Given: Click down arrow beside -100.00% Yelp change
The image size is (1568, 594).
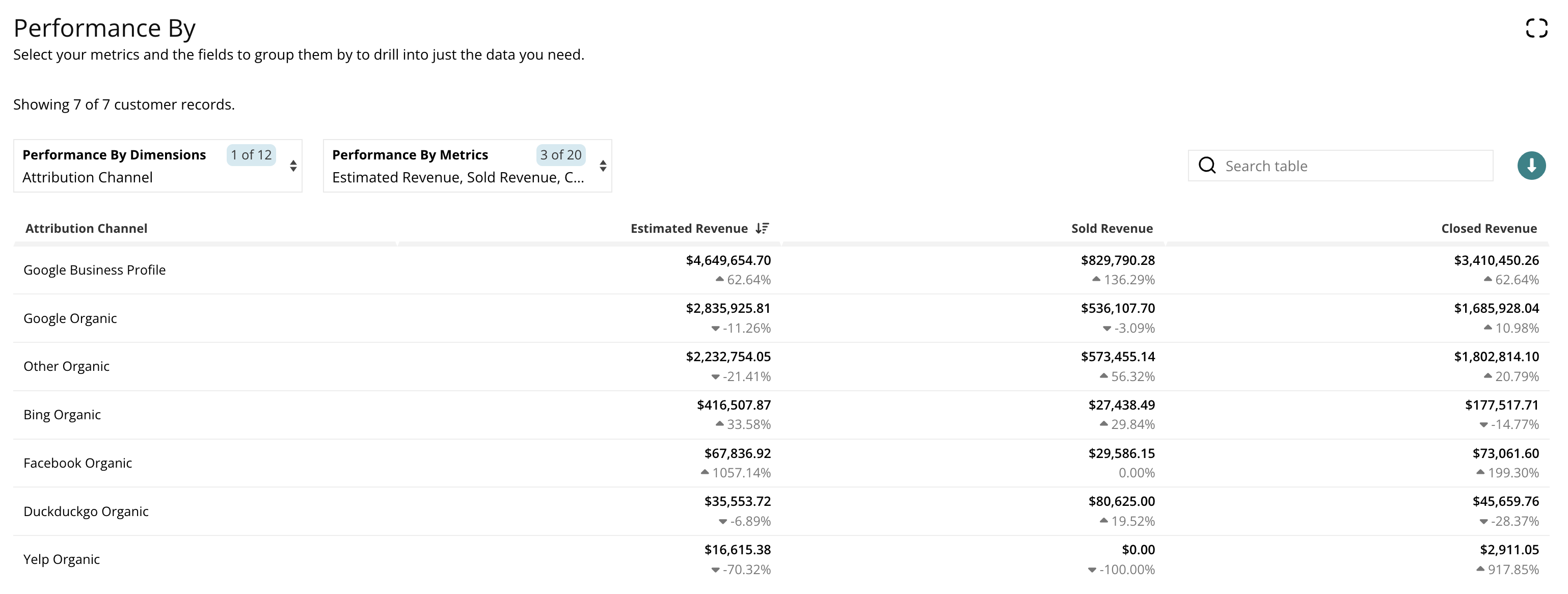Looking at the screenshot, I should [1092, 570].
